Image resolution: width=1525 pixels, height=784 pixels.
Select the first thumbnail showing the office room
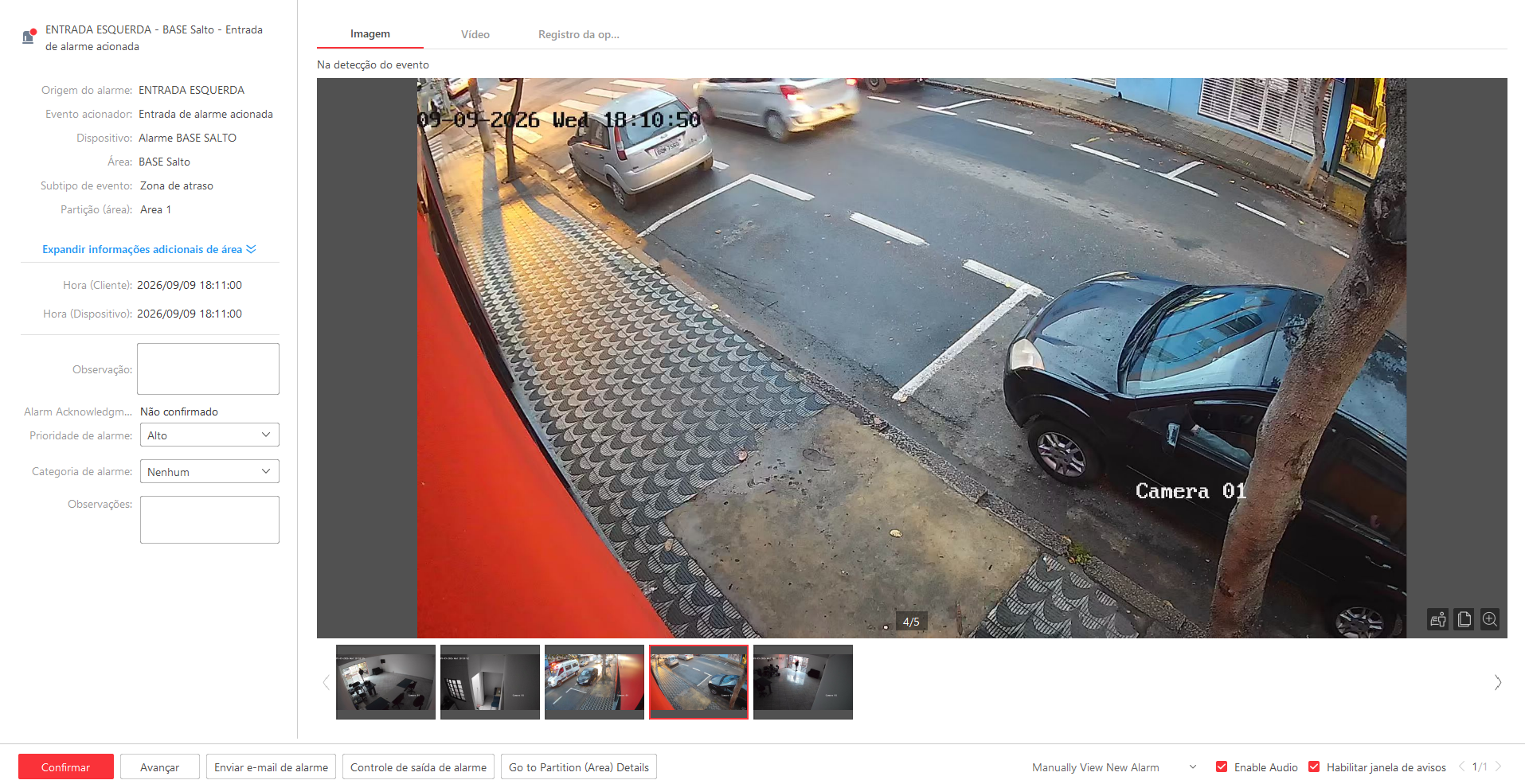[385, 682]
